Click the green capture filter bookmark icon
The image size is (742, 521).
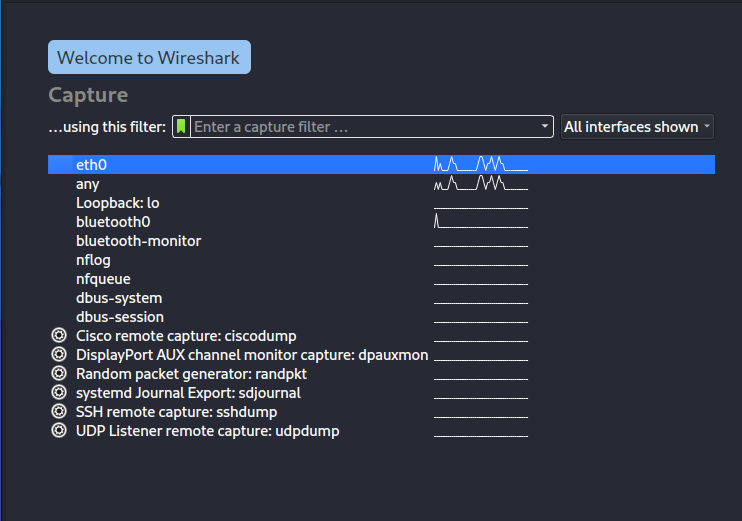tap(181, 127)
